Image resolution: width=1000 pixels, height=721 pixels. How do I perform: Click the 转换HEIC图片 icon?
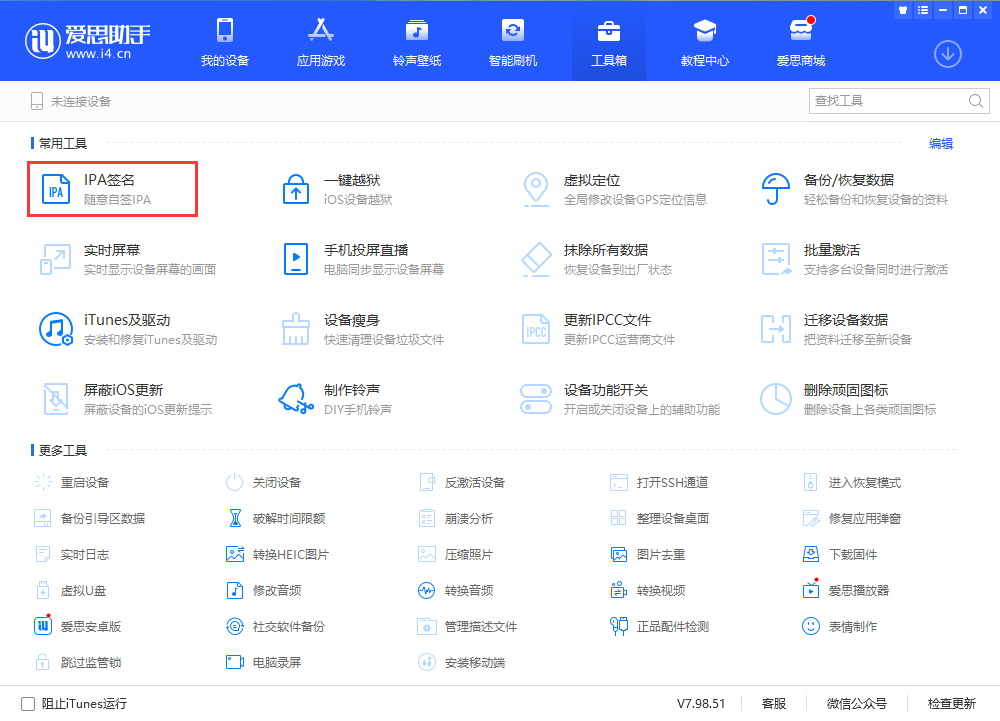click(x=235, y=554)
